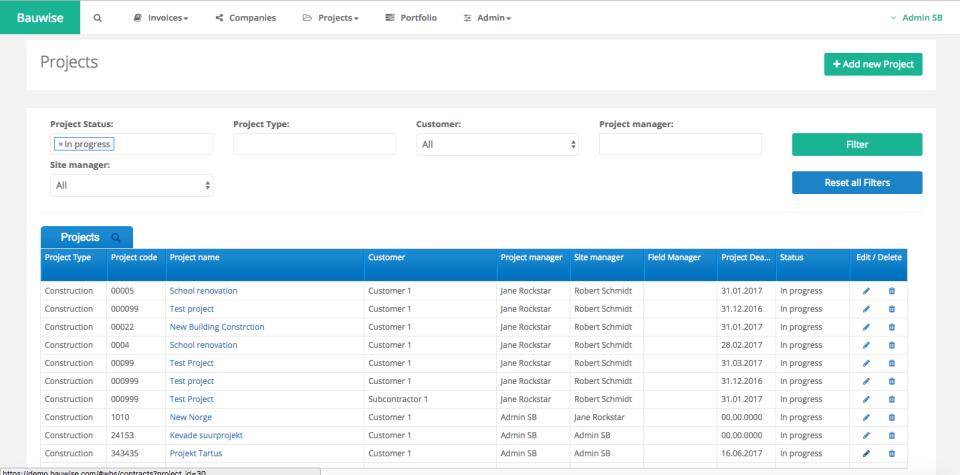The height and width of the screenshot is (475, 960).
Task: Click the Subcontractor 1 customer cell
Action: coord(430,399)
